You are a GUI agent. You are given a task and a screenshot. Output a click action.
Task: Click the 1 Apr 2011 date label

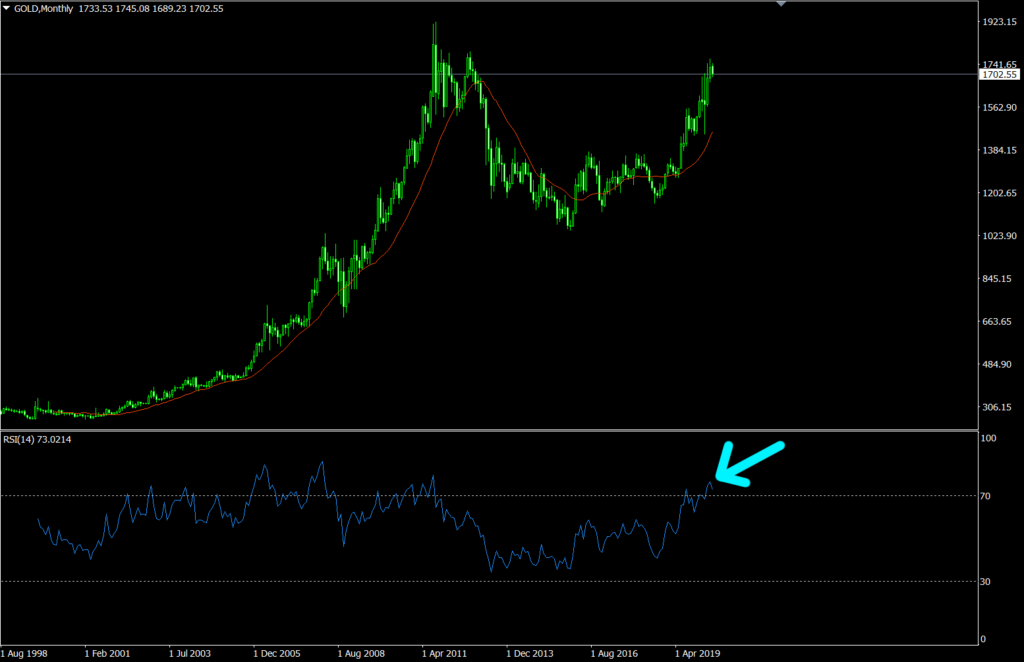(x=445, y=652)
